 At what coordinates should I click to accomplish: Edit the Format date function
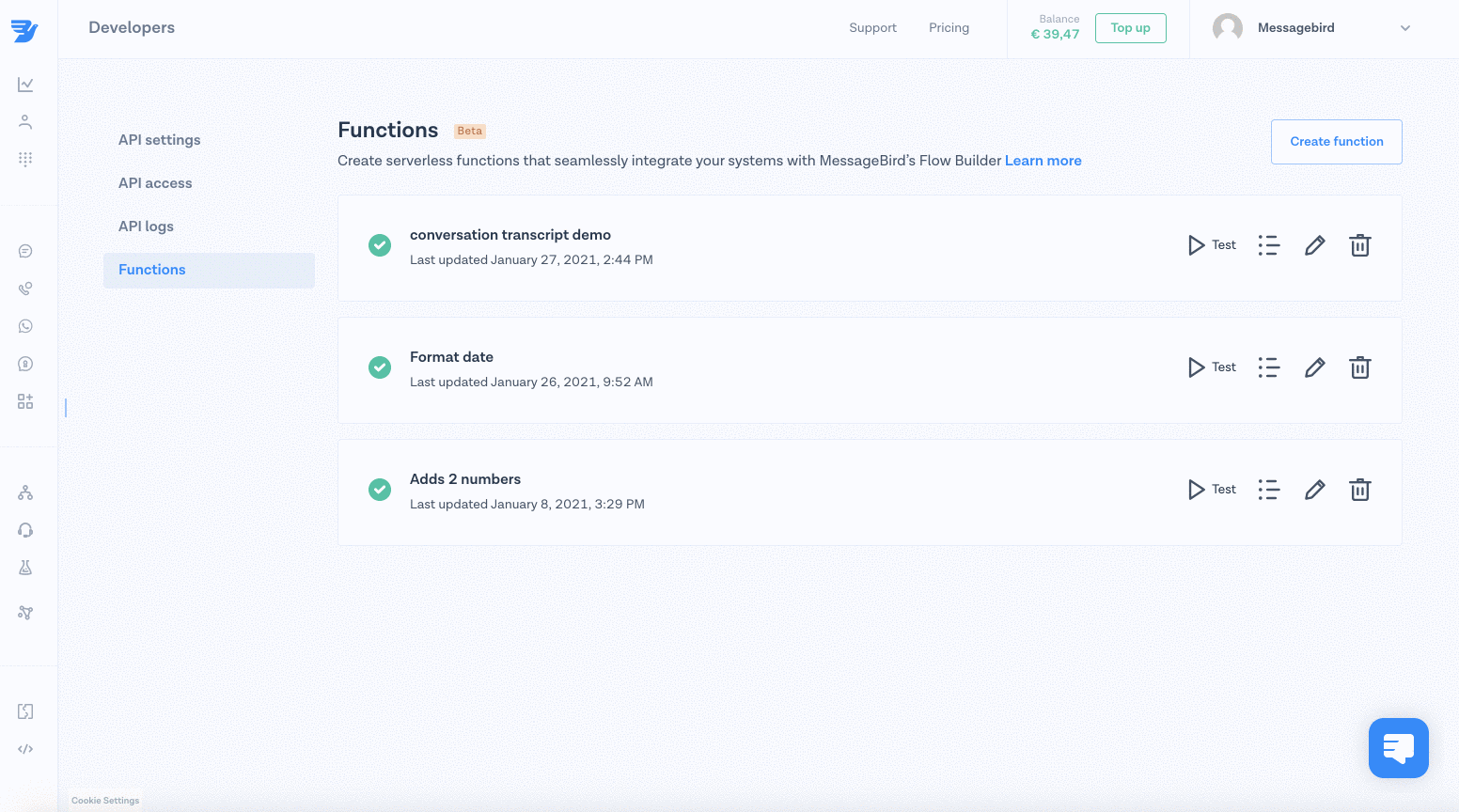(1314, 367)
